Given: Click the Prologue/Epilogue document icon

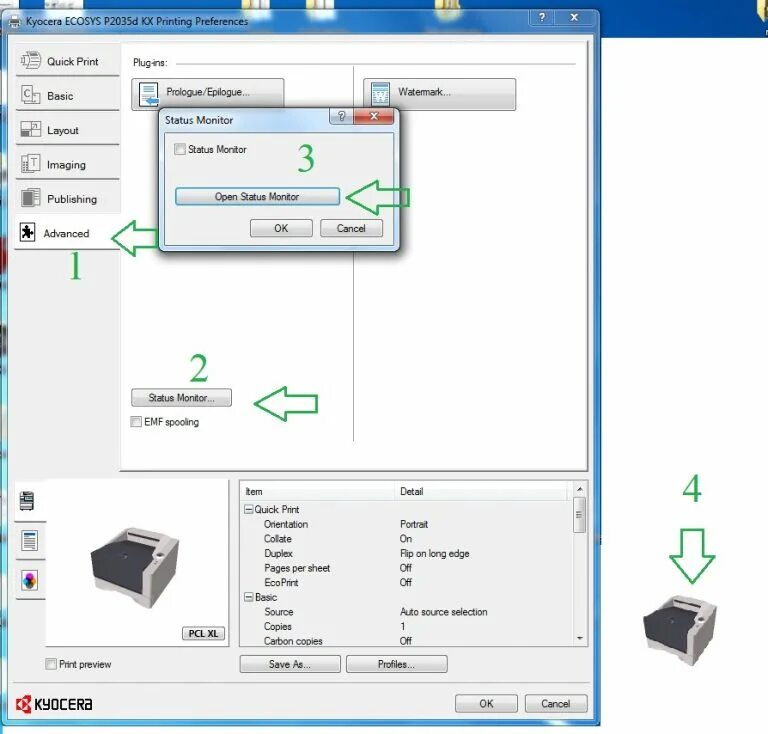Looking at the screenshot, I should click(148, 94).
